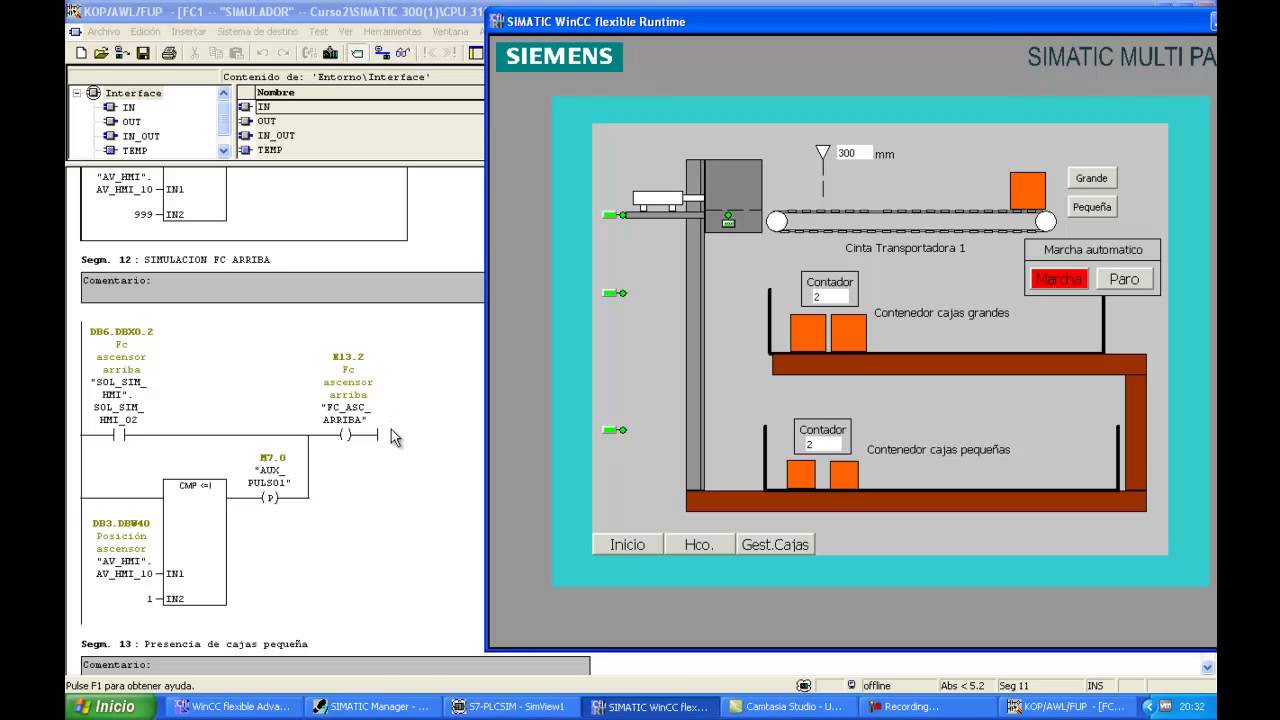
Task: Go to the Inicio screen button
Action: pos(628,544)
